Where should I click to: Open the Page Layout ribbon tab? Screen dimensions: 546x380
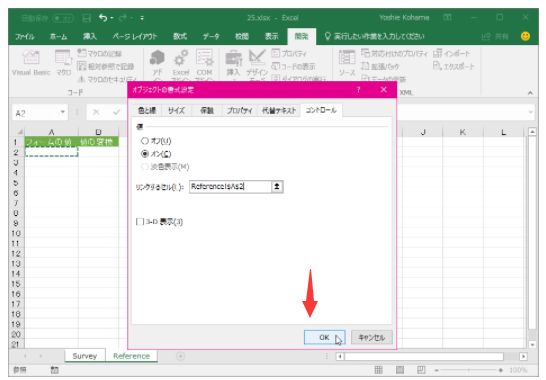point(135,37)
